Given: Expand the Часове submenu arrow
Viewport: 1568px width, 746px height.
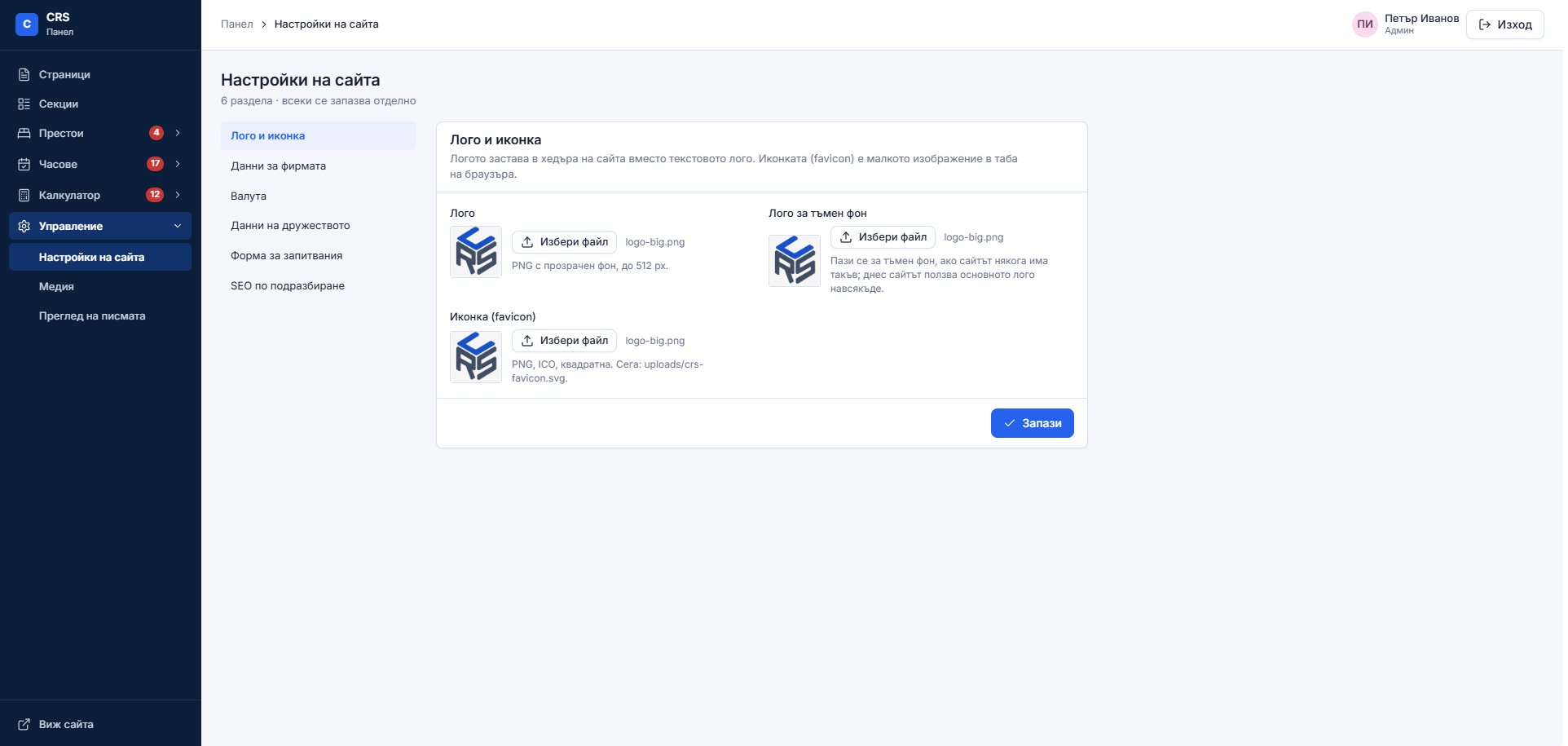Looking at the screenshot, I should tap(178, 164).
